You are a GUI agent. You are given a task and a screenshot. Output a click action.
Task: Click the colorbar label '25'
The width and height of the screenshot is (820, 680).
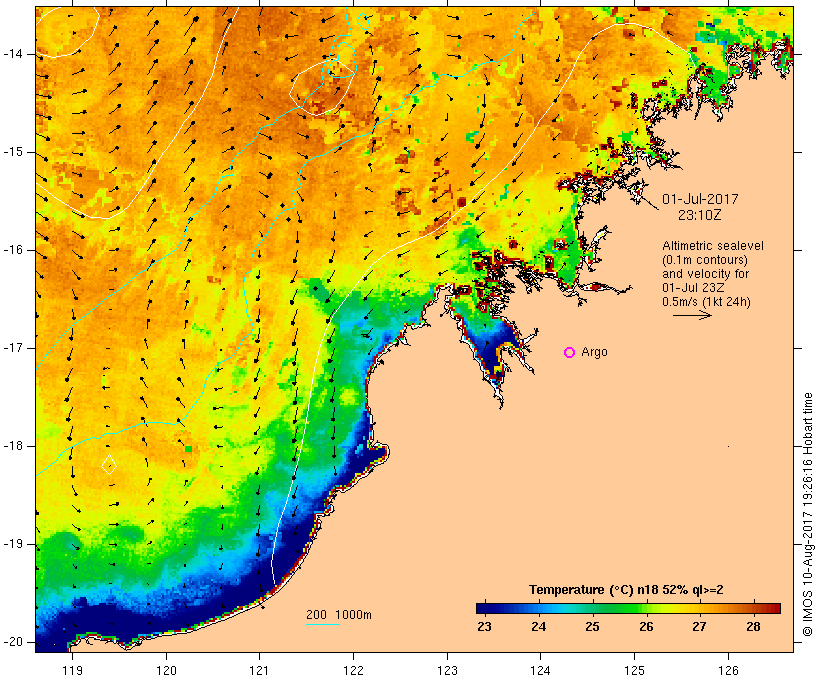pyautogui.click(x=592, y=627)
